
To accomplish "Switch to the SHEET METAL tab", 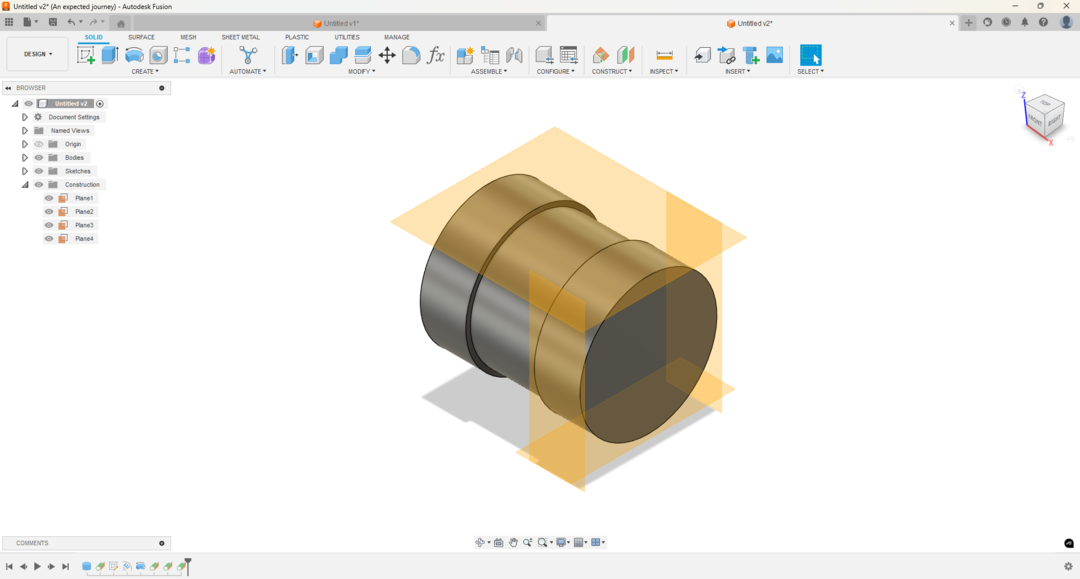I will coord(240,37).
